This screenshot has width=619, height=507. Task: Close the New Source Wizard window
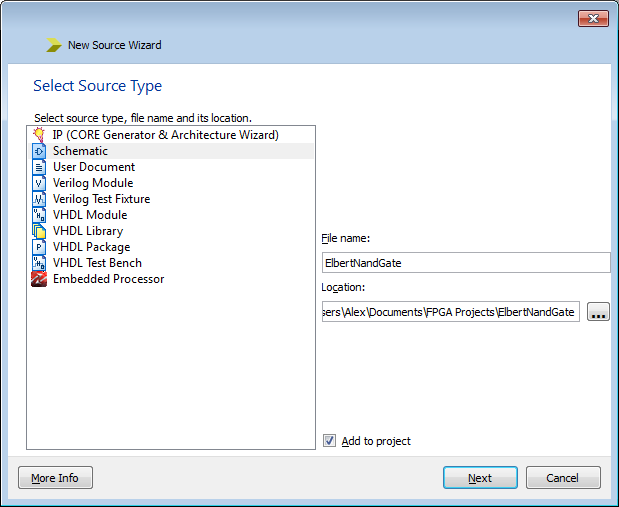tap(593, 19)
